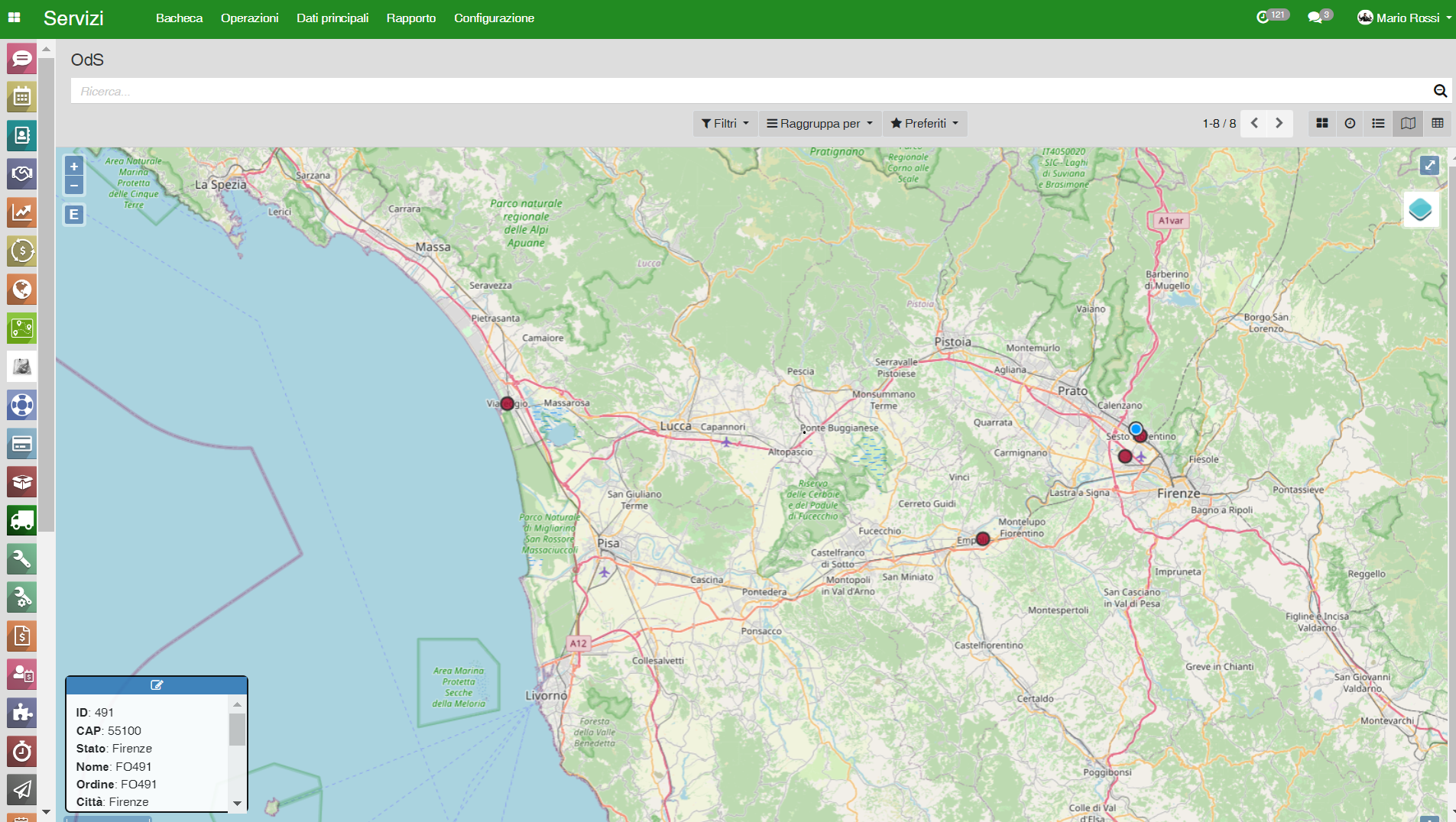Open the Operazioni menu
This screenshot has height=822, width=1456.
(x=249, y=18)
